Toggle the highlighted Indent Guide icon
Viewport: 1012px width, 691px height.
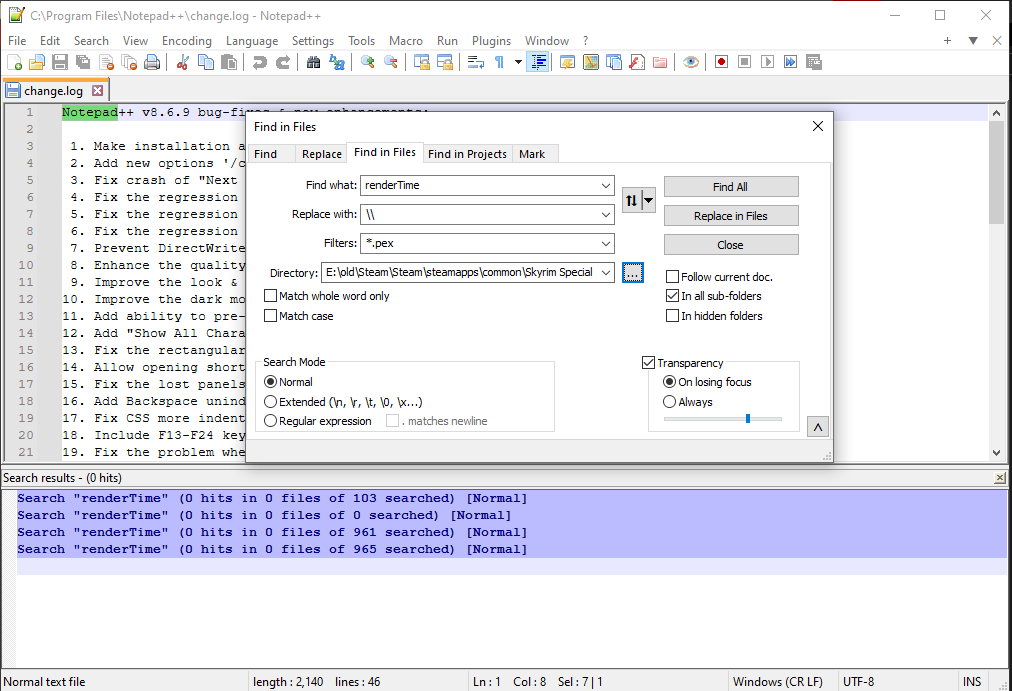click(538, 62)
